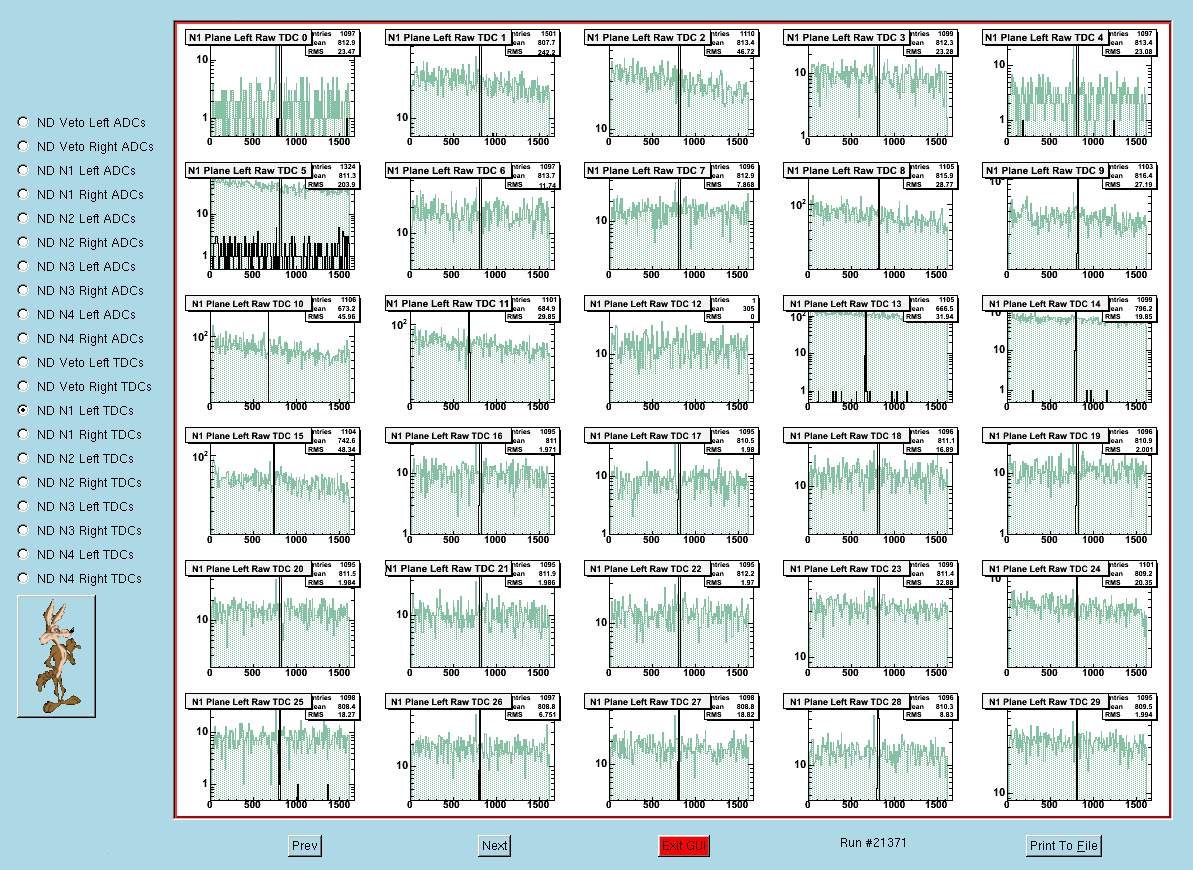Show ND N4 Right TDCs
Viewport: 1193px width, 870px height.
click(x=24, y=578)
